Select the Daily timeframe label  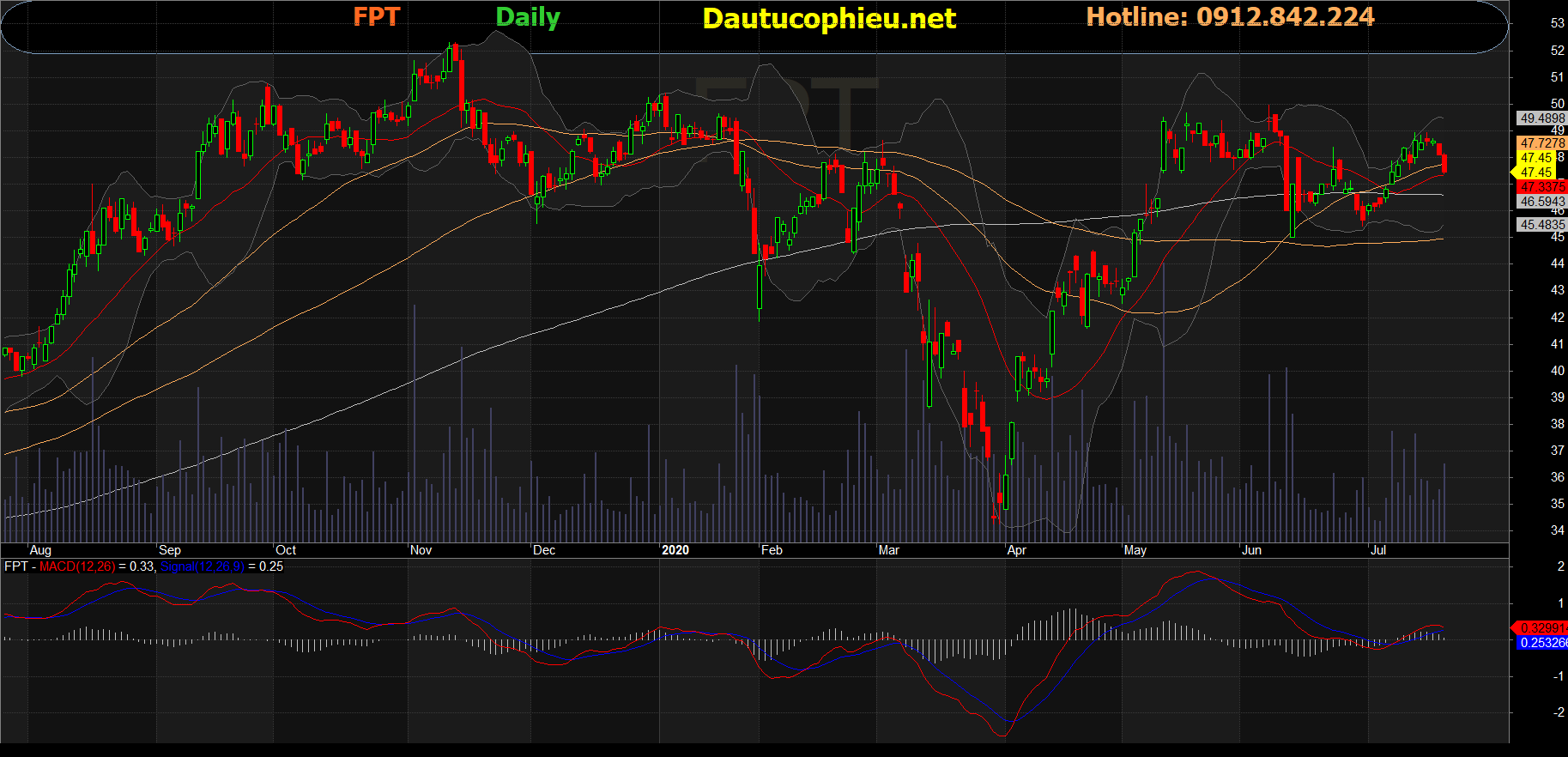point(527,17)
